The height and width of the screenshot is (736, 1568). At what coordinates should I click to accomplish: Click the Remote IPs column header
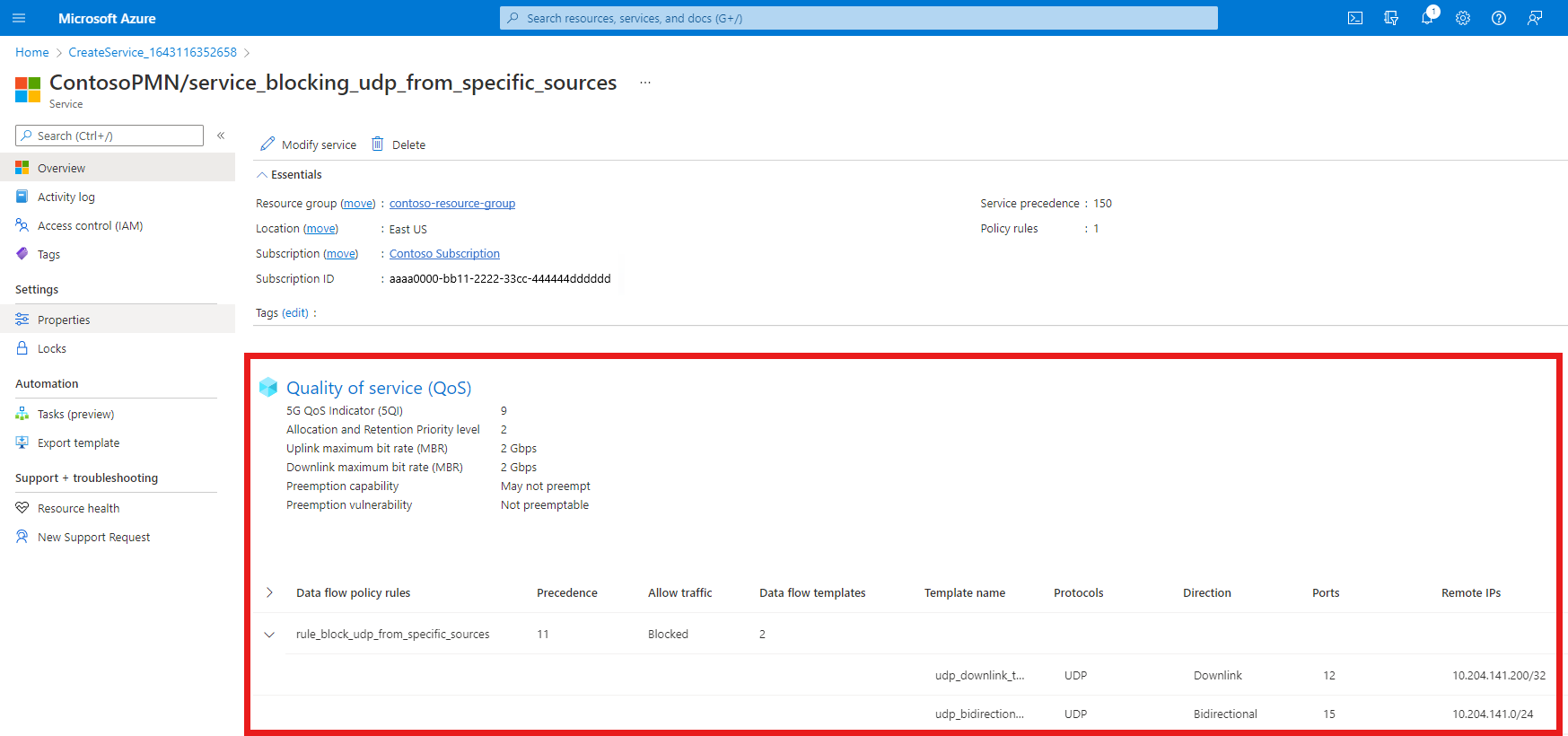click(1471, 593)
